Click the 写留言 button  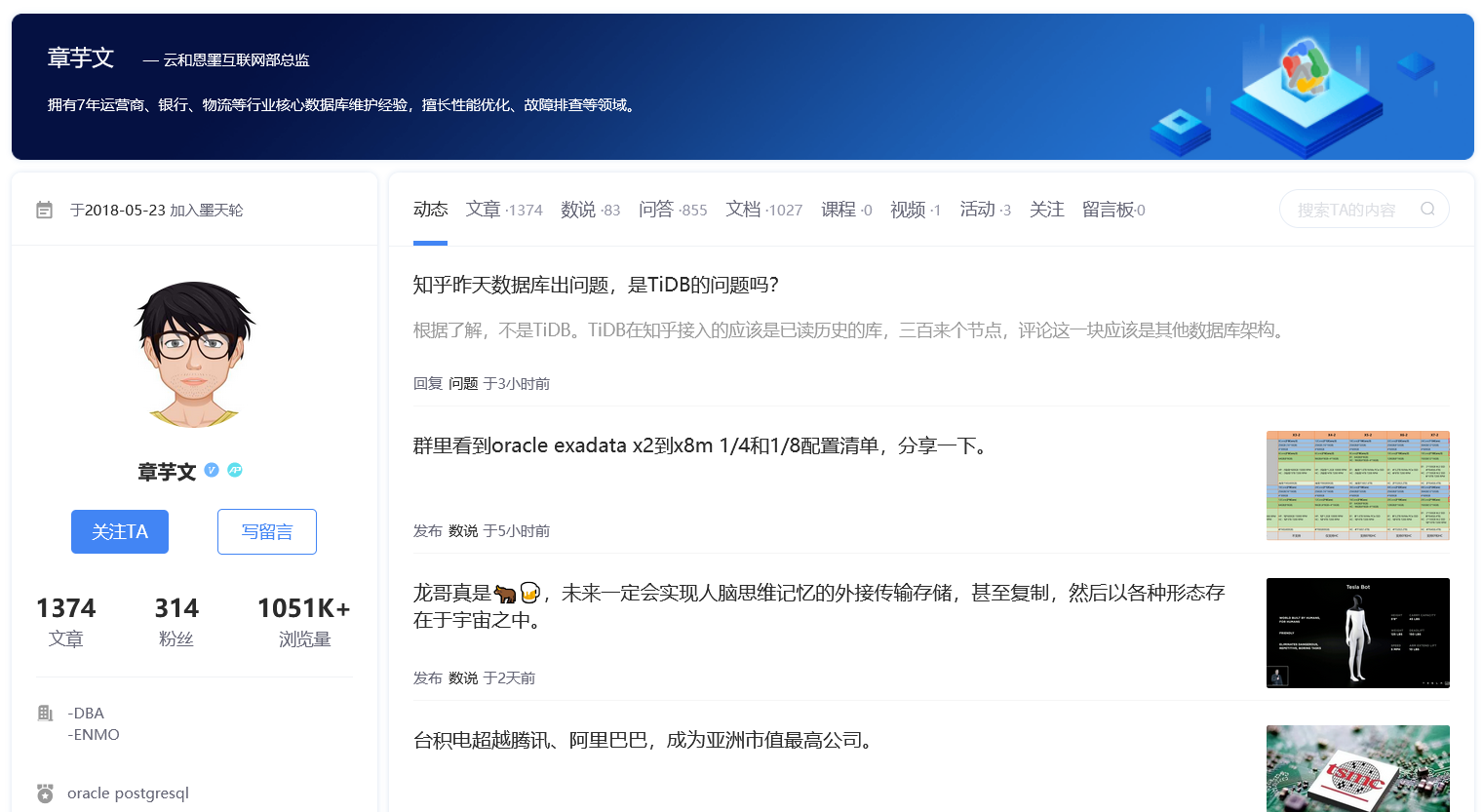point(267,531)
